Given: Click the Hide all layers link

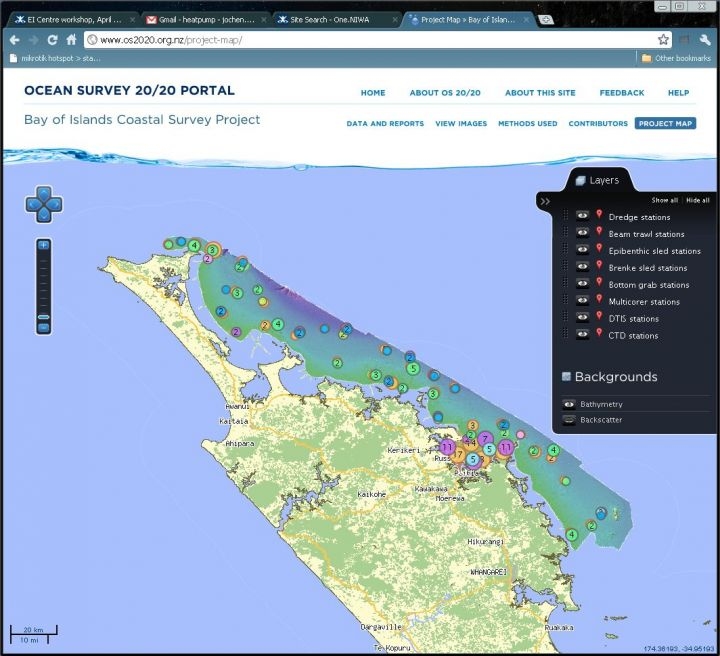Looking at the screenshot, I should 698,200.
